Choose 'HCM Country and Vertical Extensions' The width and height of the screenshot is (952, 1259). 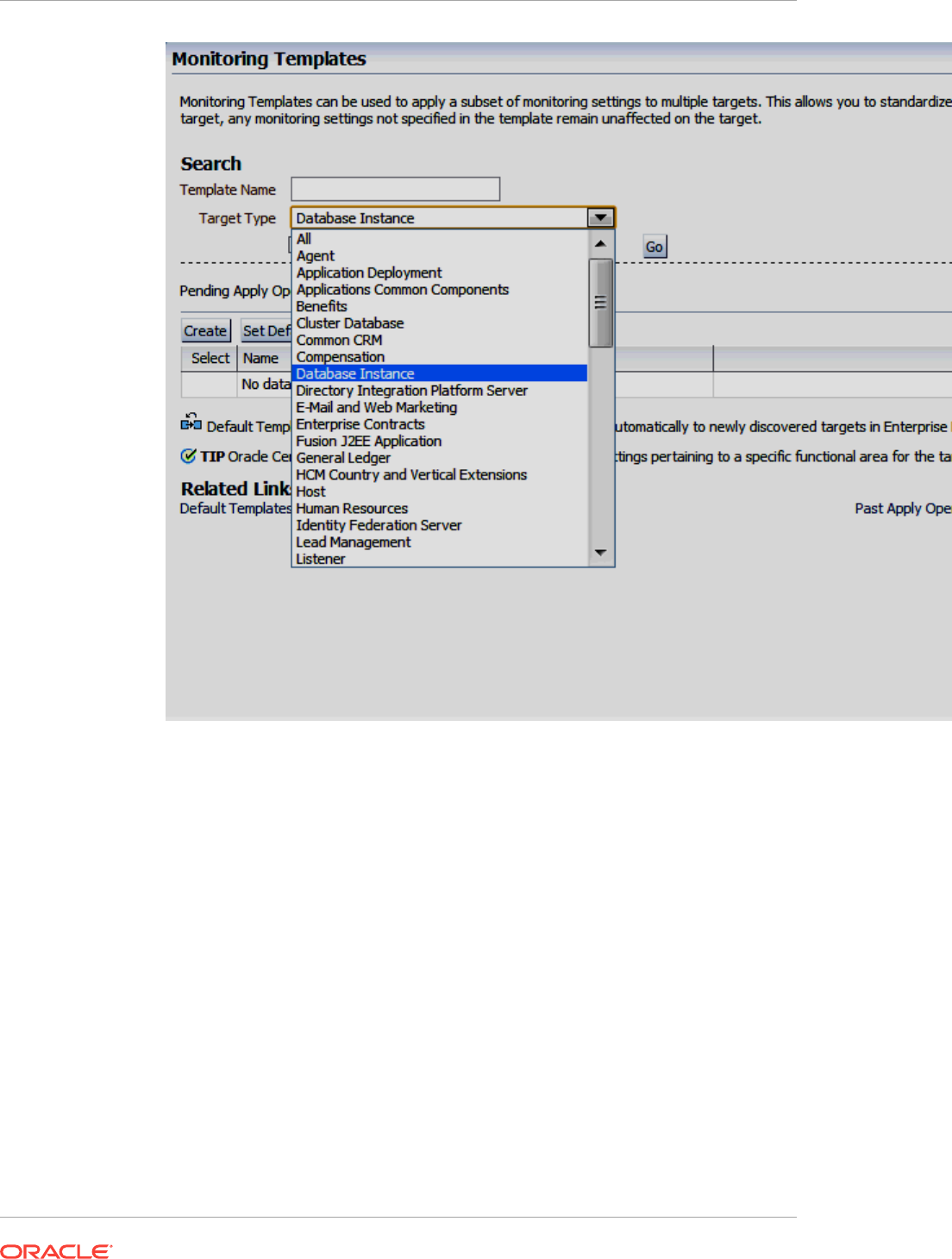point(440,474)
